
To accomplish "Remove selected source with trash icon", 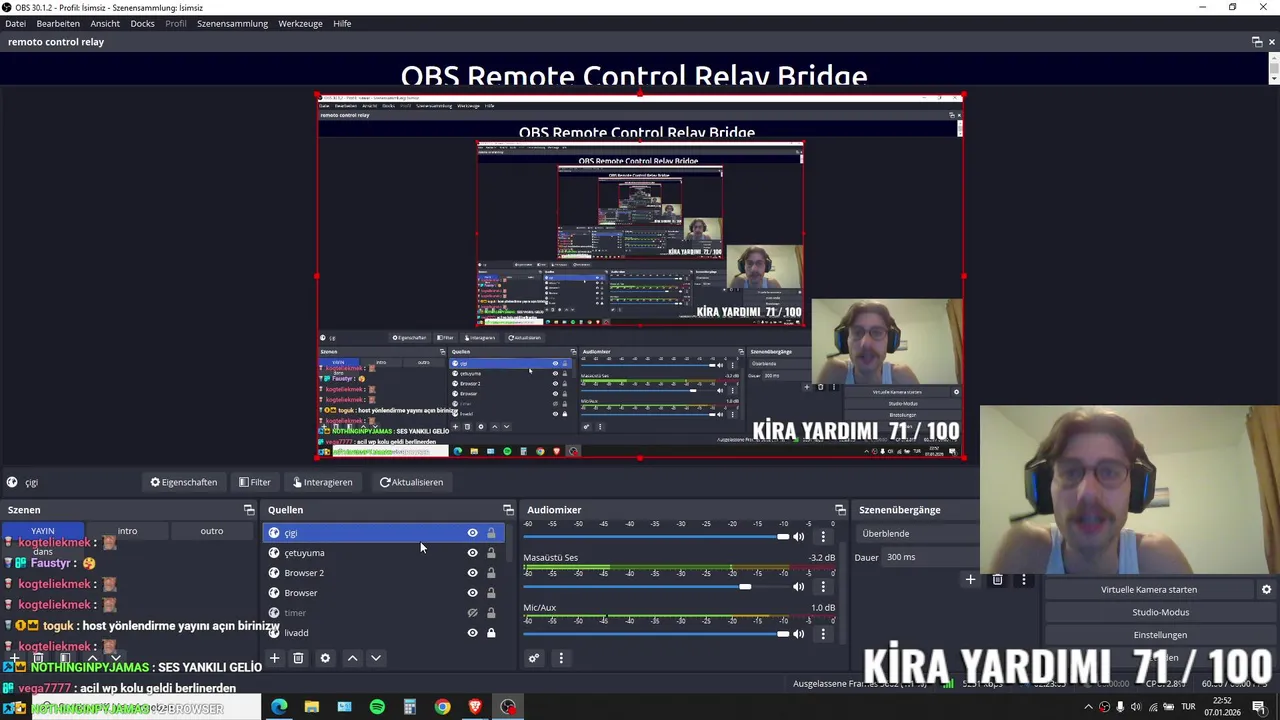I will pos(298,658).
